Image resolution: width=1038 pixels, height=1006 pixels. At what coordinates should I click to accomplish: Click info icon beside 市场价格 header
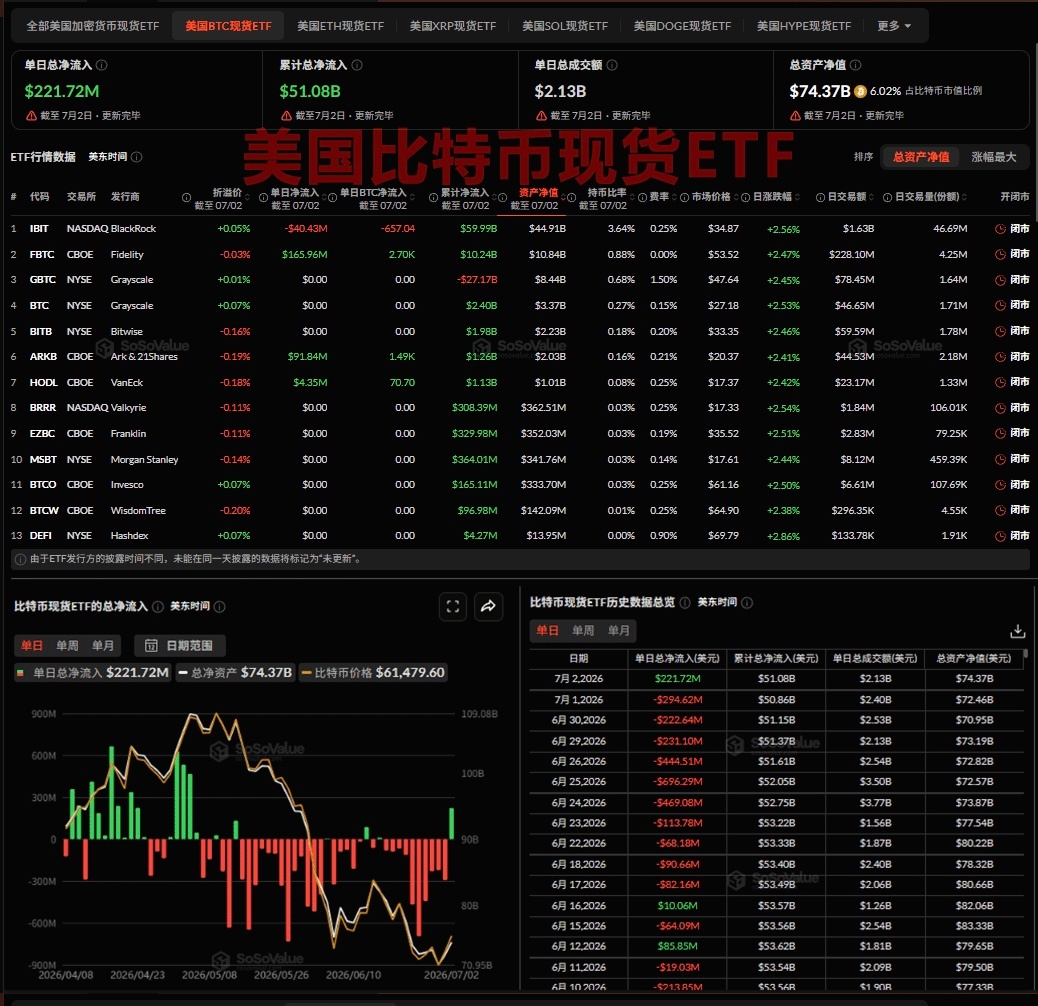[684, 197]
